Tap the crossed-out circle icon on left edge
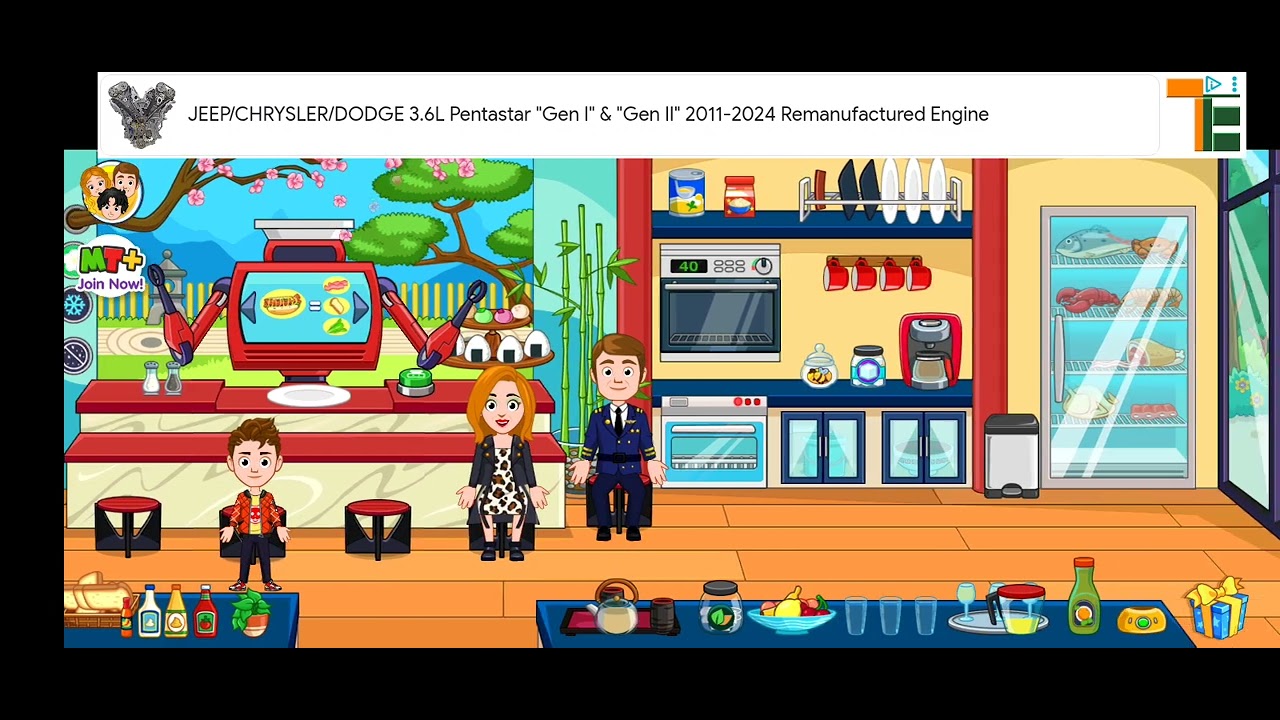1280x720 pixels. coord(77,355)
